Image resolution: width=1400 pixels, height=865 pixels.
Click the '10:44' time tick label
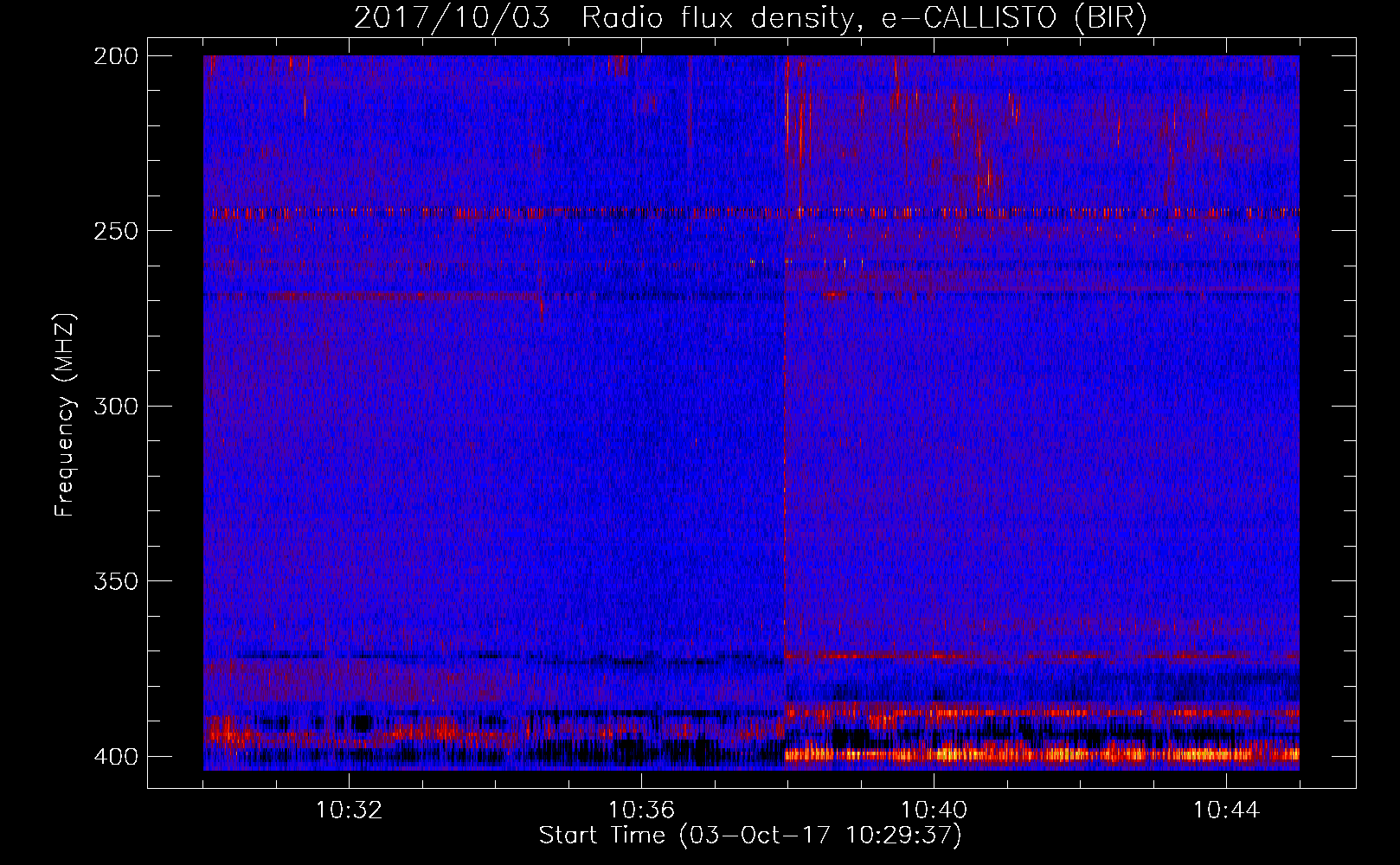(1226, 811)
